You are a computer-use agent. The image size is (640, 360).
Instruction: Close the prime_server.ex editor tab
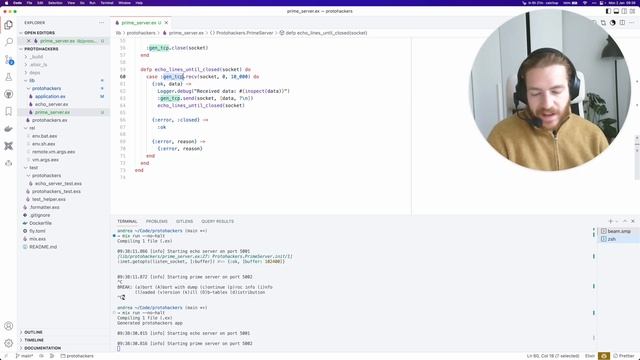coord(166,22)
